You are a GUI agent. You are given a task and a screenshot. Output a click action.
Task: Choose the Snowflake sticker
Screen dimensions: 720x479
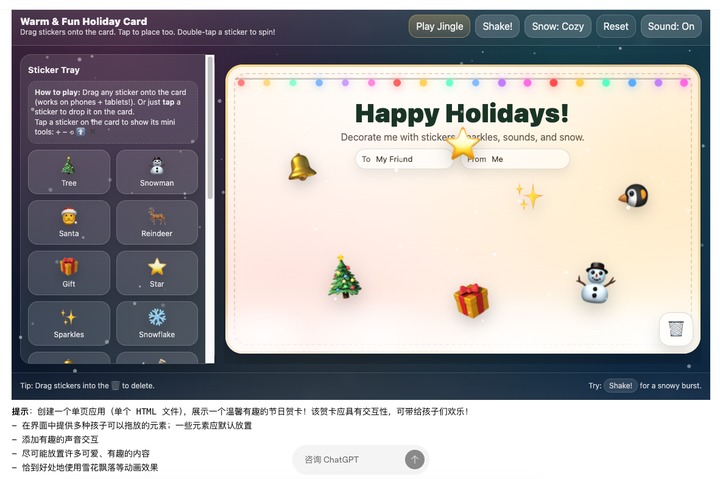pyautogui.click(x=157, y=323)
